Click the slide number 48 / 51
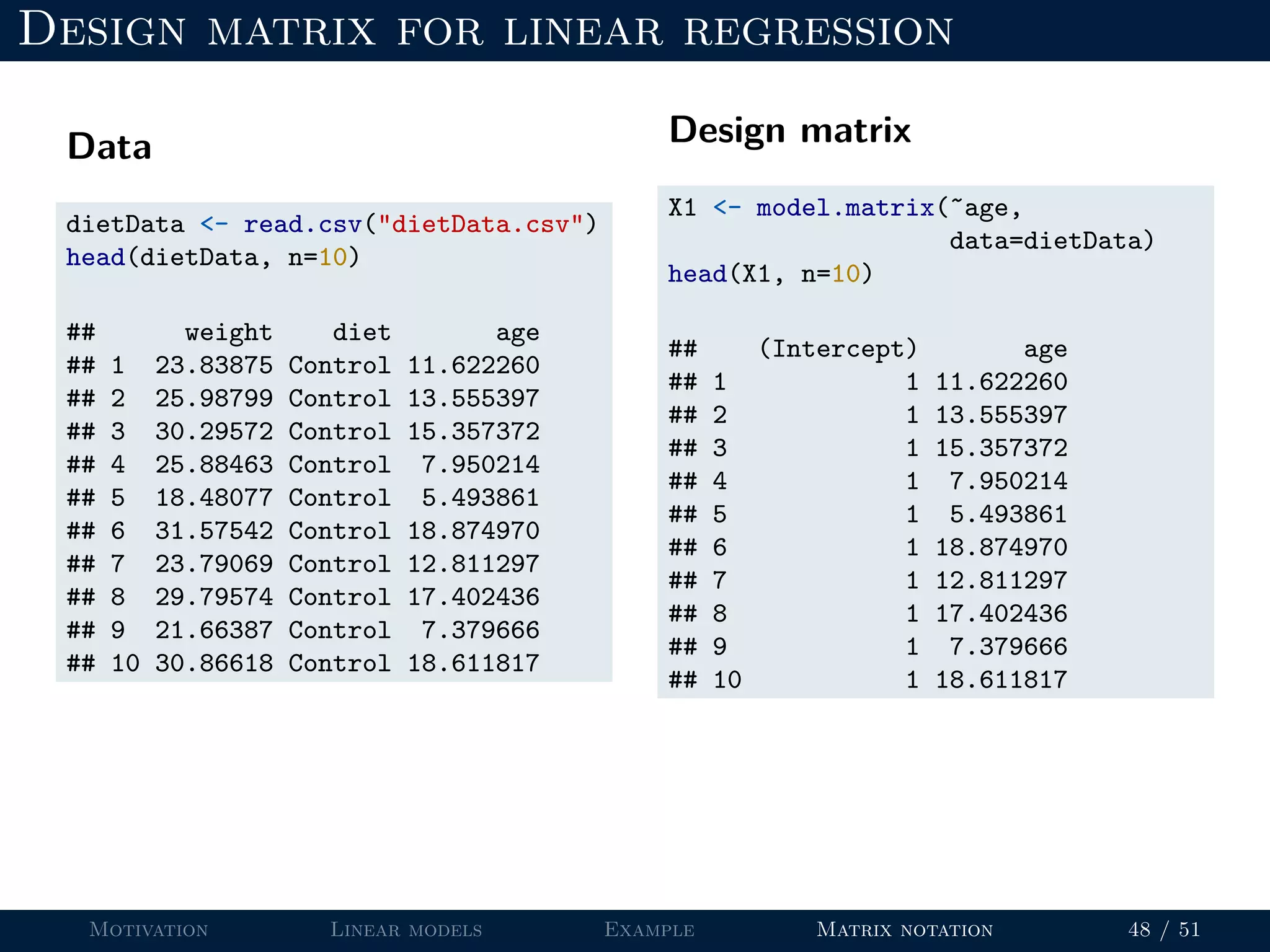Viewport: 1270px width, 952px height. (x=1164, y=929)
